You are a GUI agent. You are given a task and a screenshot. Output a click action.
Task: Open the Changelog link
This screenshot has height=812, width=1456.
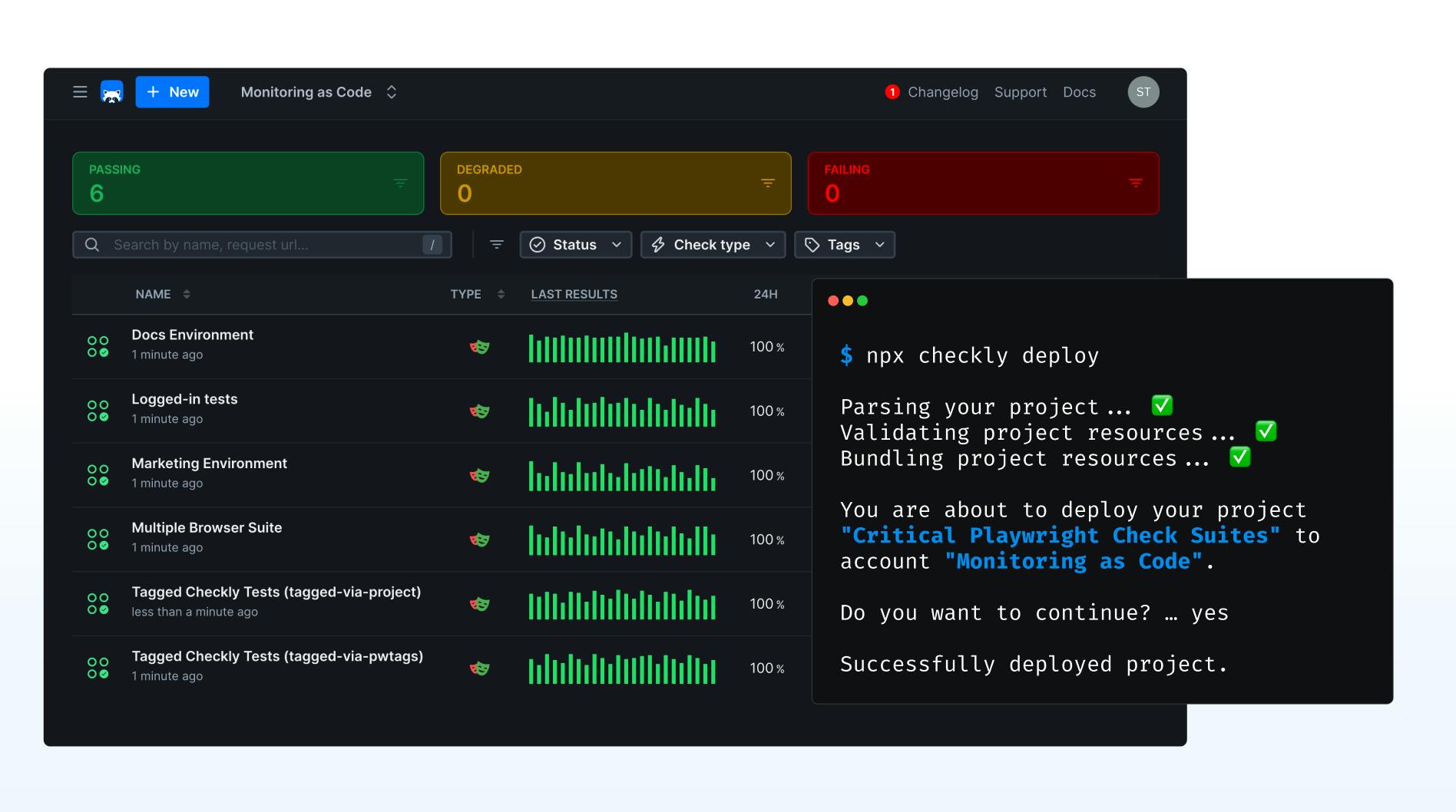click(942, 92)
